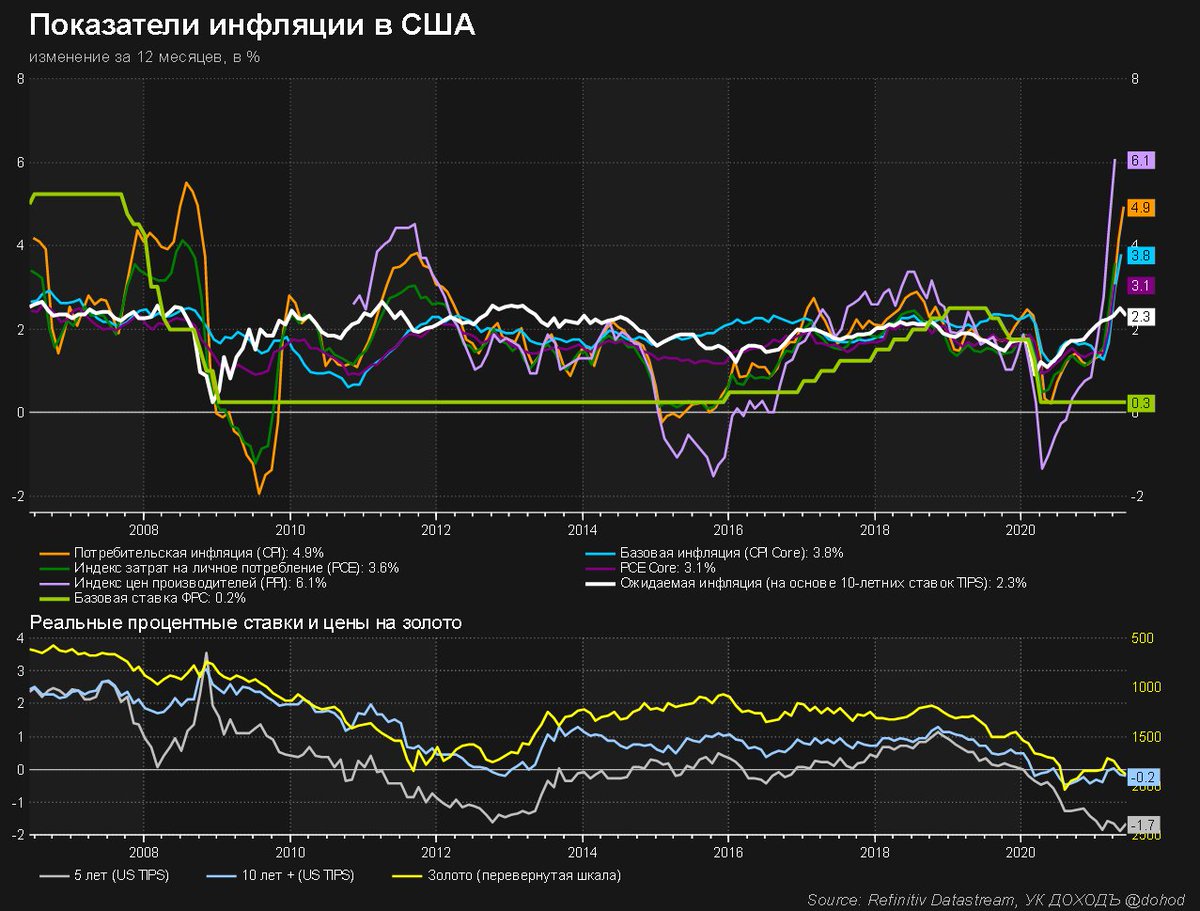Click the green 0.3 Fed rate label

(1141, 403)
